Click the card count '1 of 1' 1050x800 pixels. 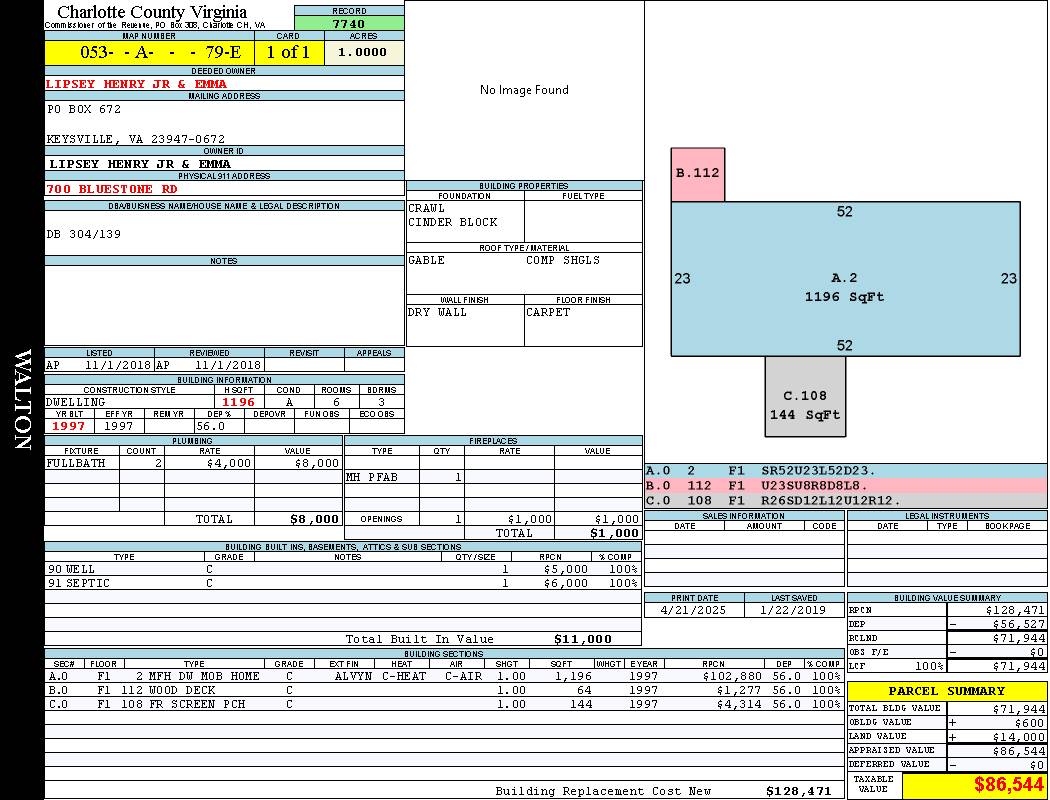(x=289, y=52)
